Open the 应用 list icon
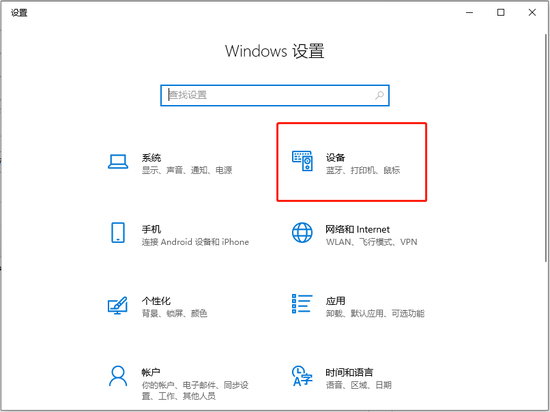550x412 pixels. tap(302, 304)
